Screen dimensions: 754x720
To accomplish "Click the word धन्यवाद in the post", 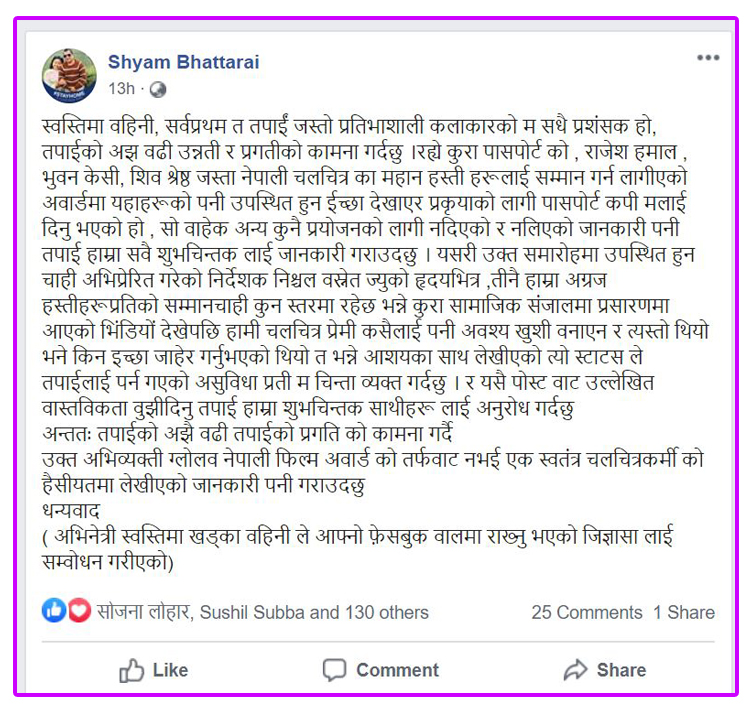I will coord(71,511).
